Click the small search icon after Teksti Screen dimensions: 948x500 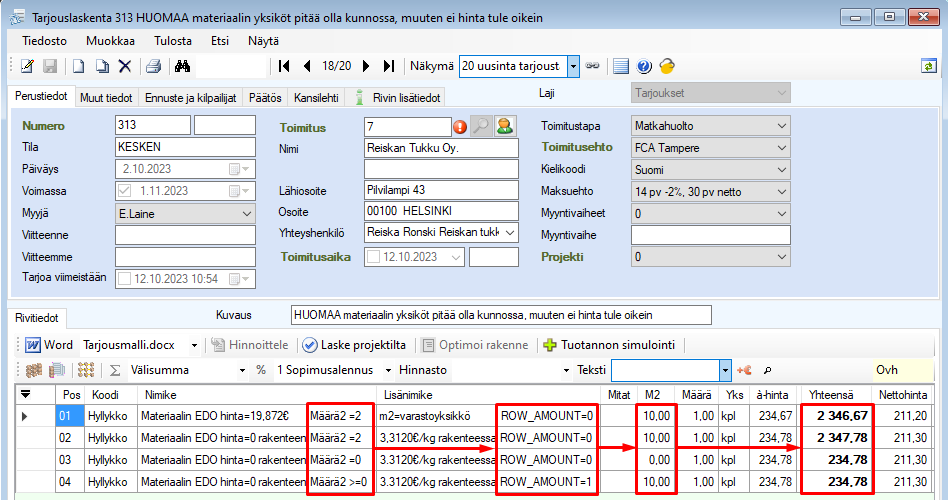coord(767,370)
